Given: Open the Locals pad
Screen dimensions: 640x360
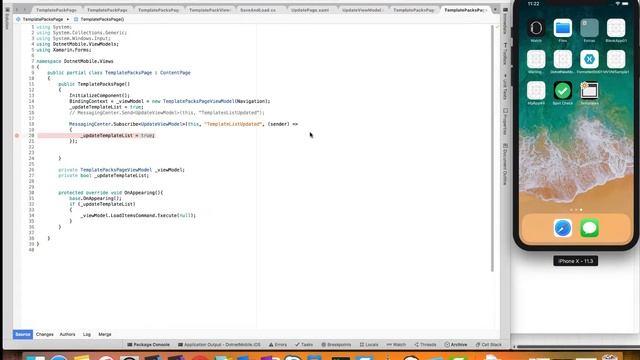Looking at the screenshot, I should (x=369, y=345).
